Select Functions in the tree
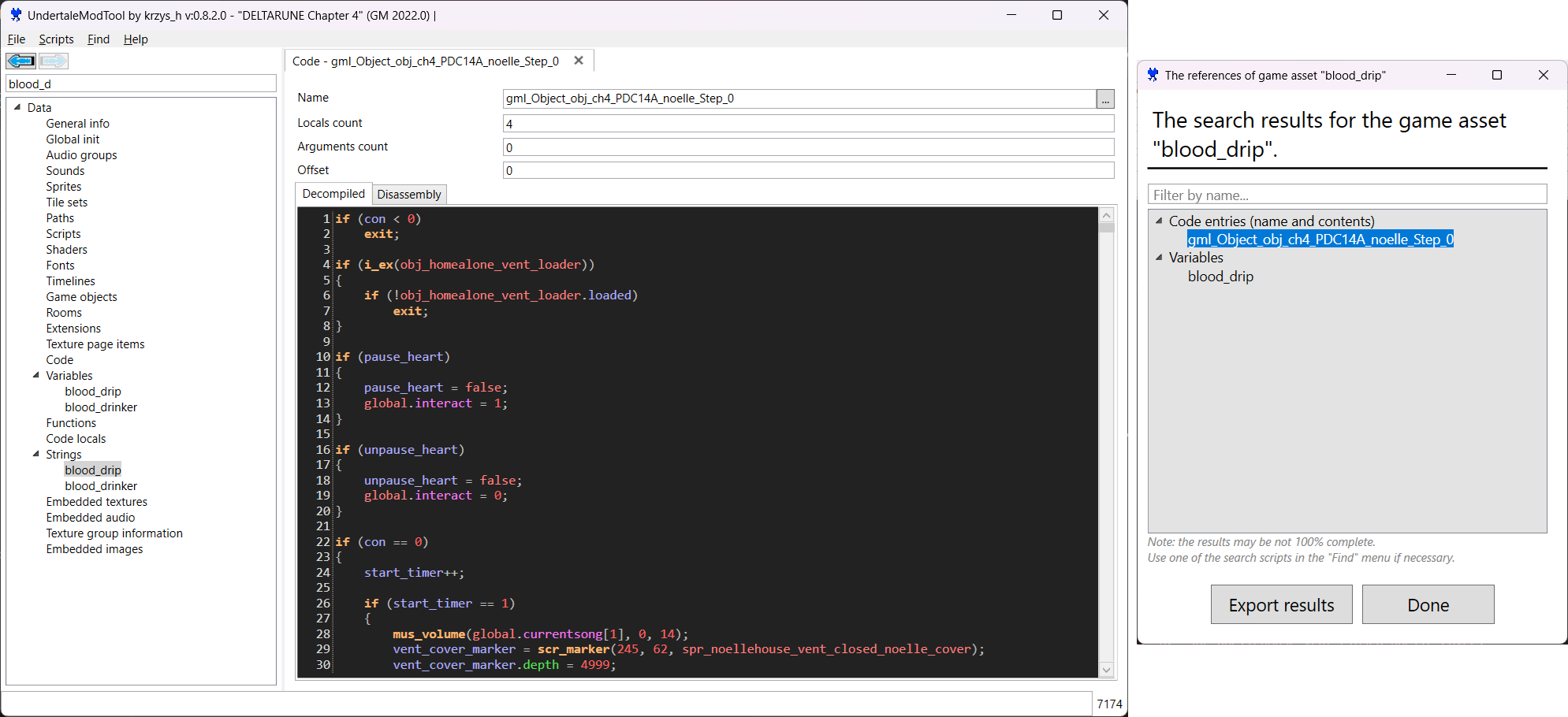The width and height of the screenshot is (1568, 717). point(71,423)
